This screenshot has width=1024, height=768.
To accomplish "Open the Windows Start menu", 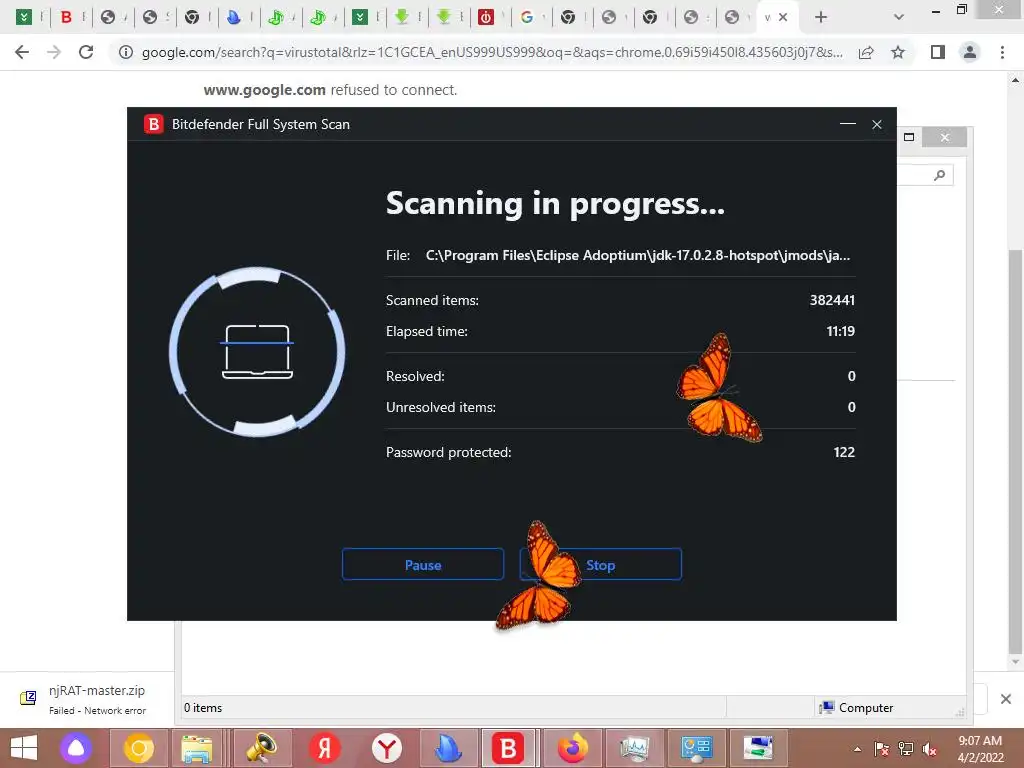I will [24, 748].
